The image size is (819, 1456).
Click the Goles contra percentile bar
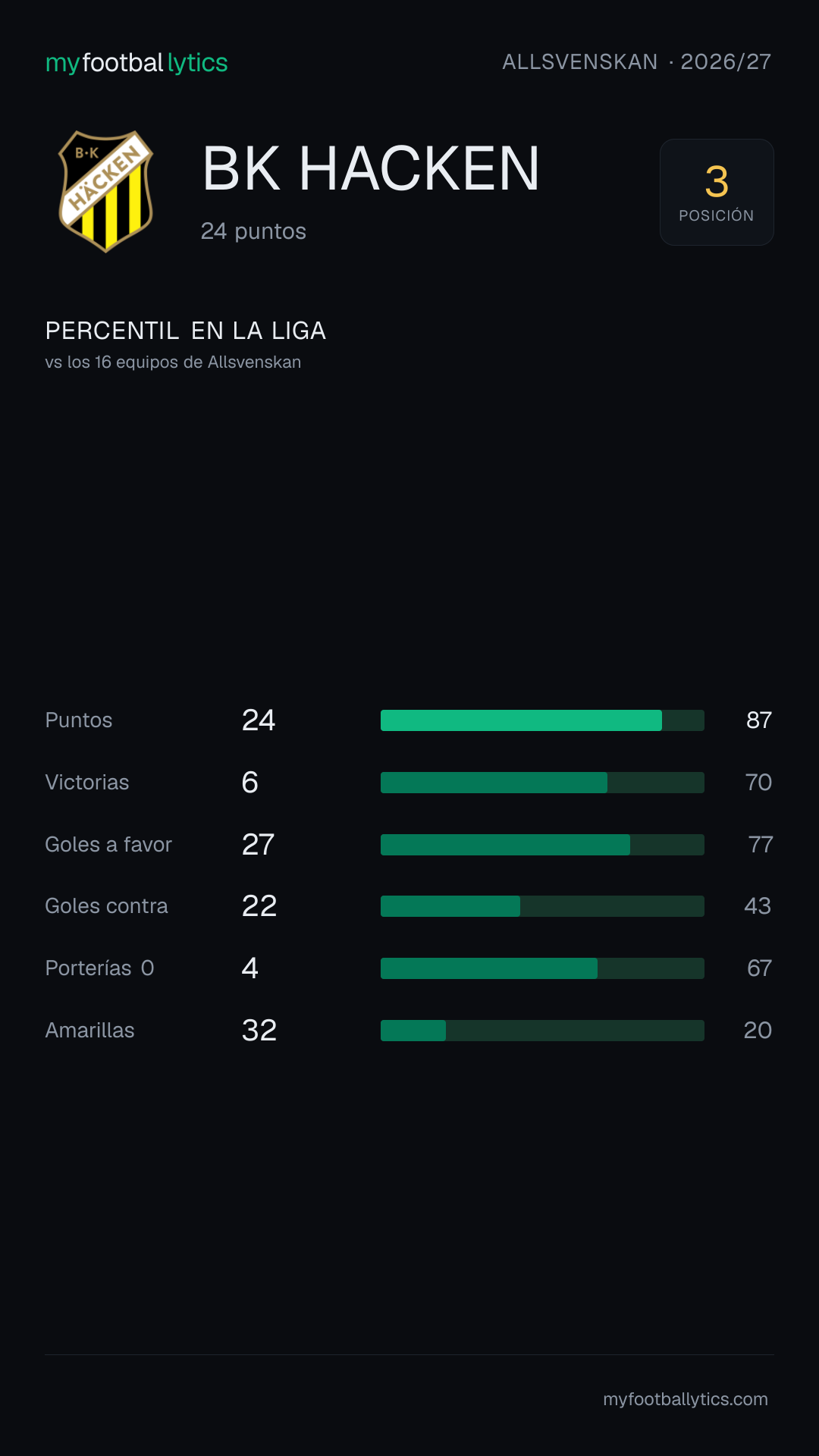542,906
